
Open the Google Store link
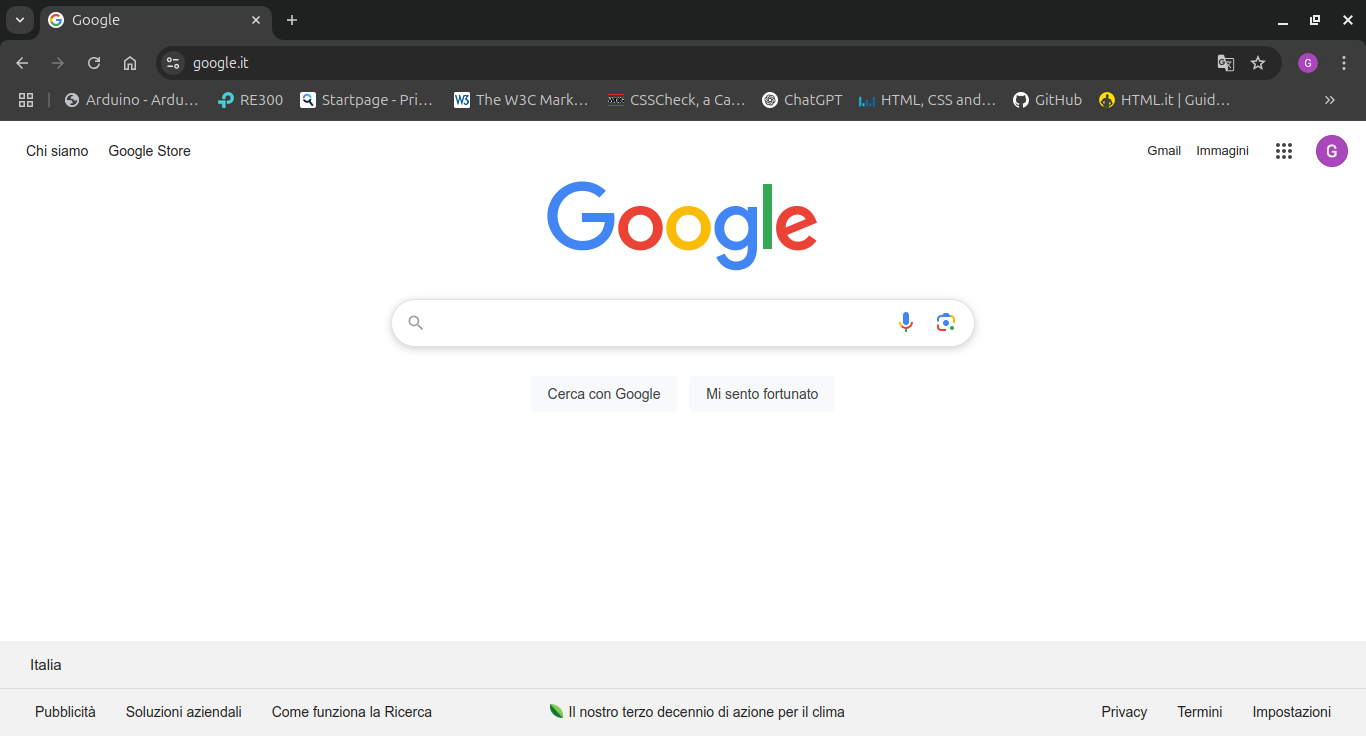(x=149, y=151)
